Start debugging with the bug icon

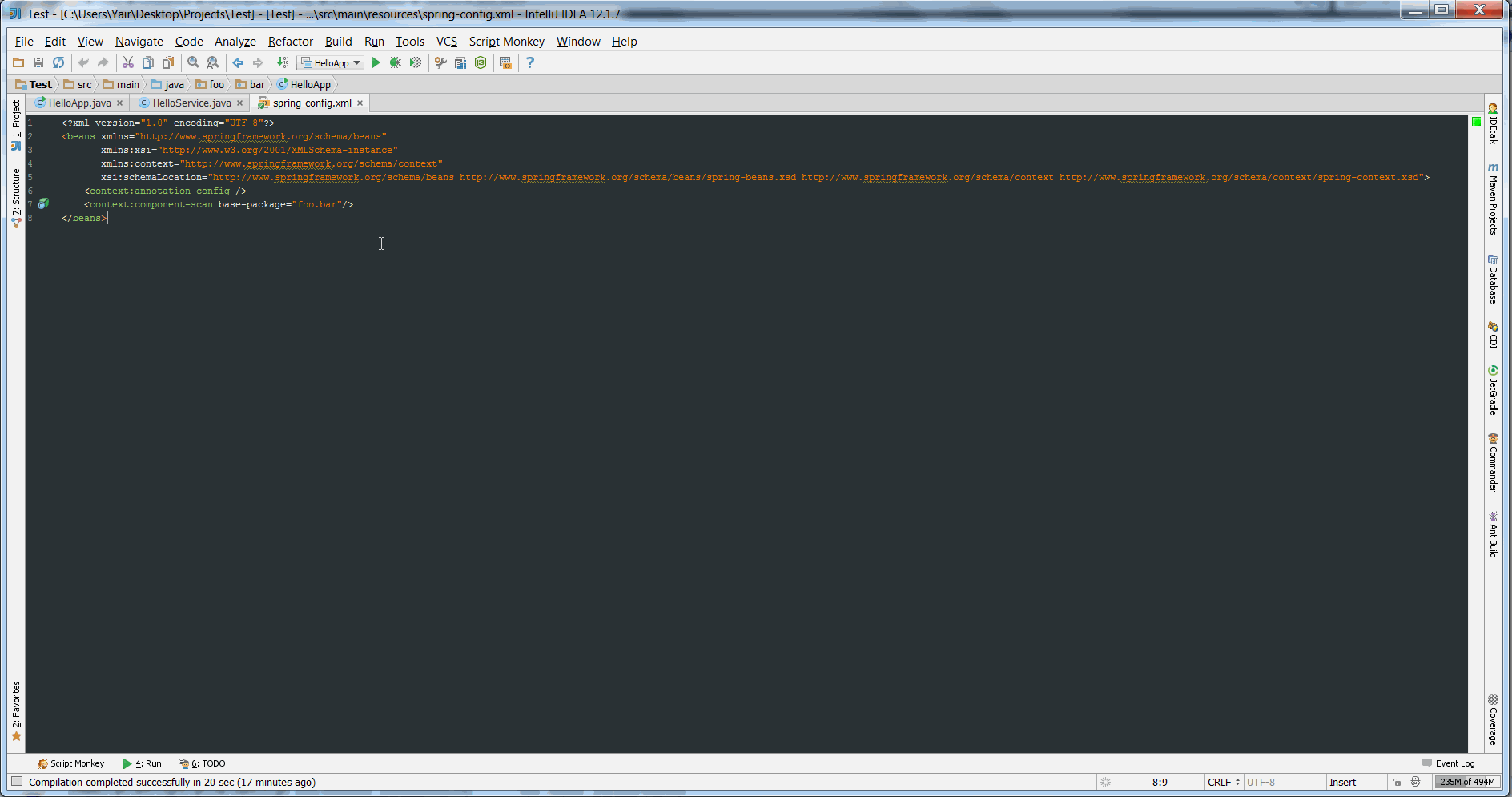(395, 63)
